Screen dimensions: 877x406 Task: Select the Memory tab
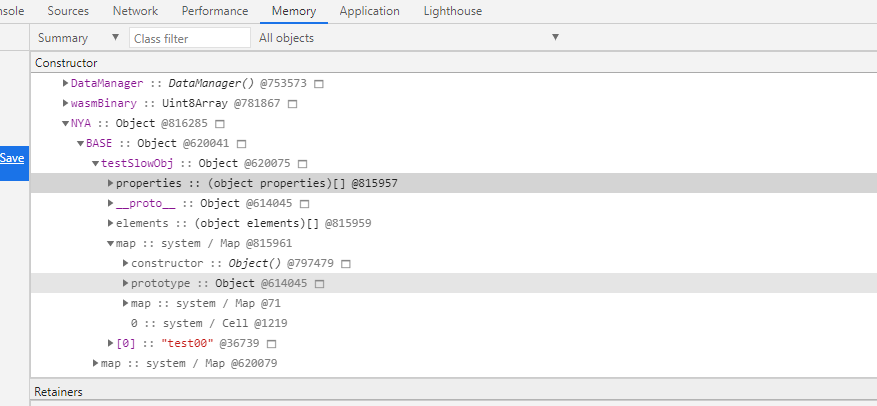294,11
